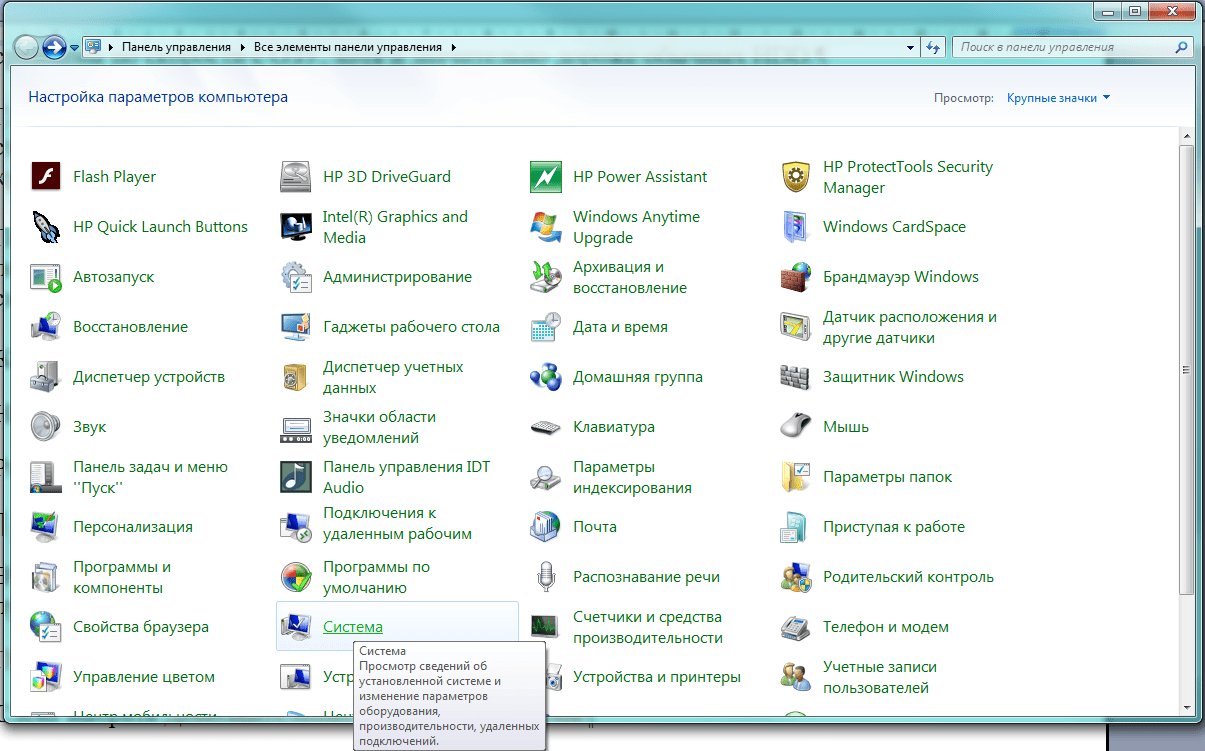This screenshot has height=751, width=1205.
Task: Open Брандмауэр Windows icon
Action: coord(796,277)
